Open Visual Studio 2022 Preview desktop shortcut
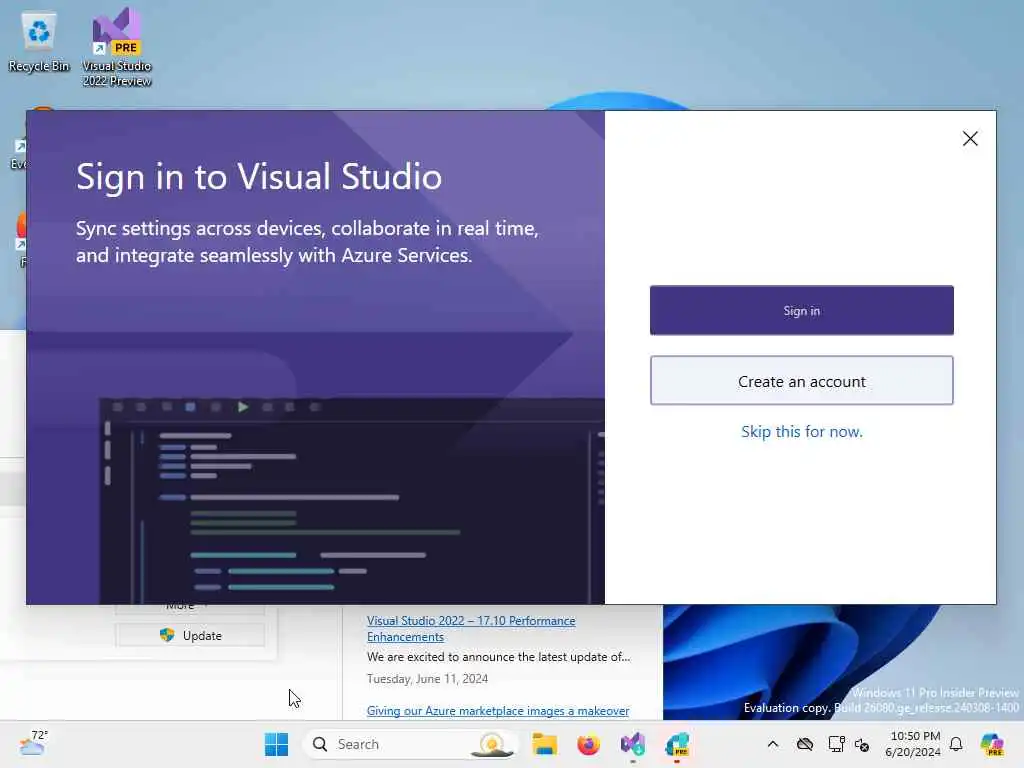 (117, 47)
